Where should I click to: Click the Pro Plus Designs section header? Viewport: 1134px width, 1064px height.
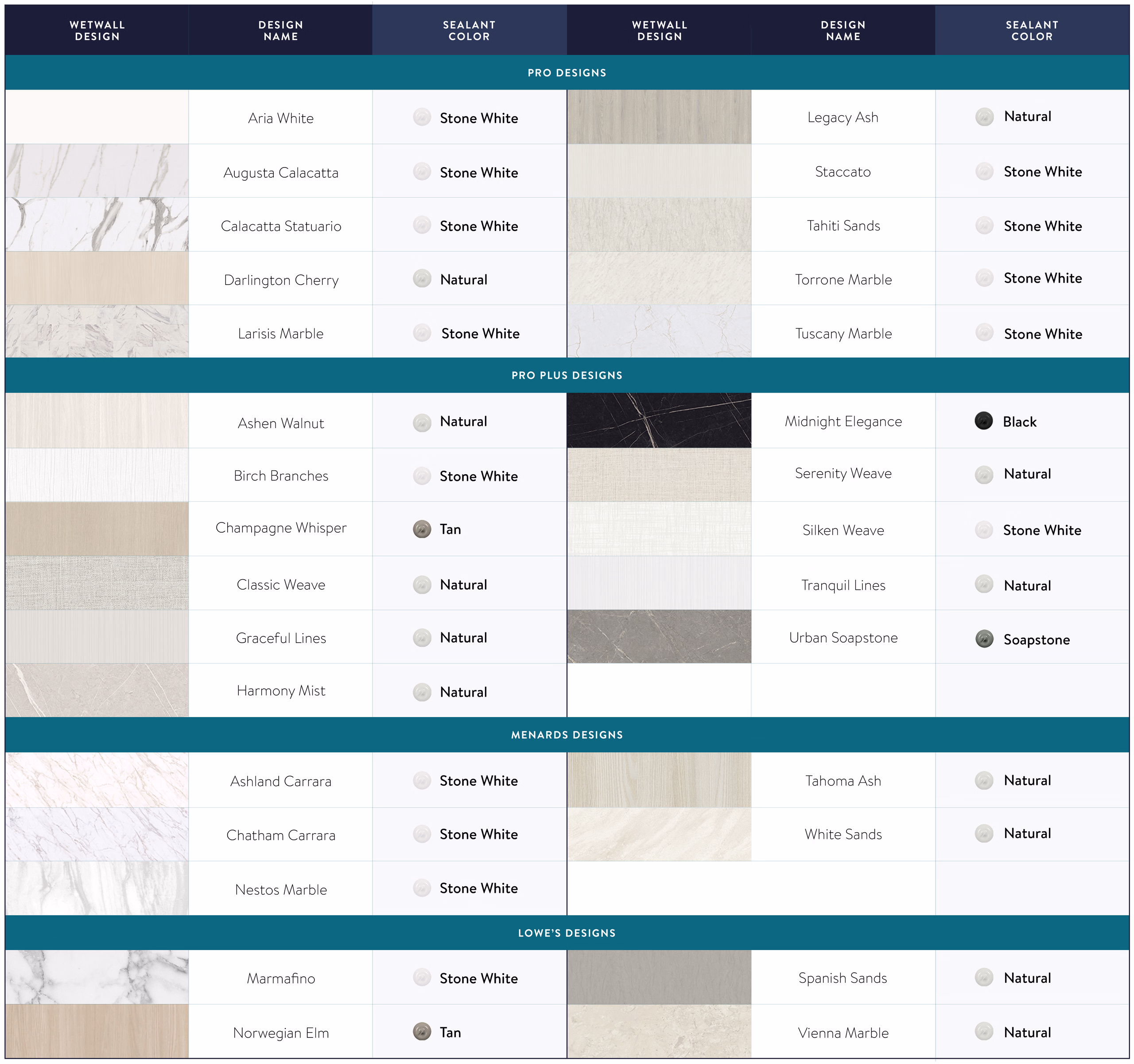point(567,375)
